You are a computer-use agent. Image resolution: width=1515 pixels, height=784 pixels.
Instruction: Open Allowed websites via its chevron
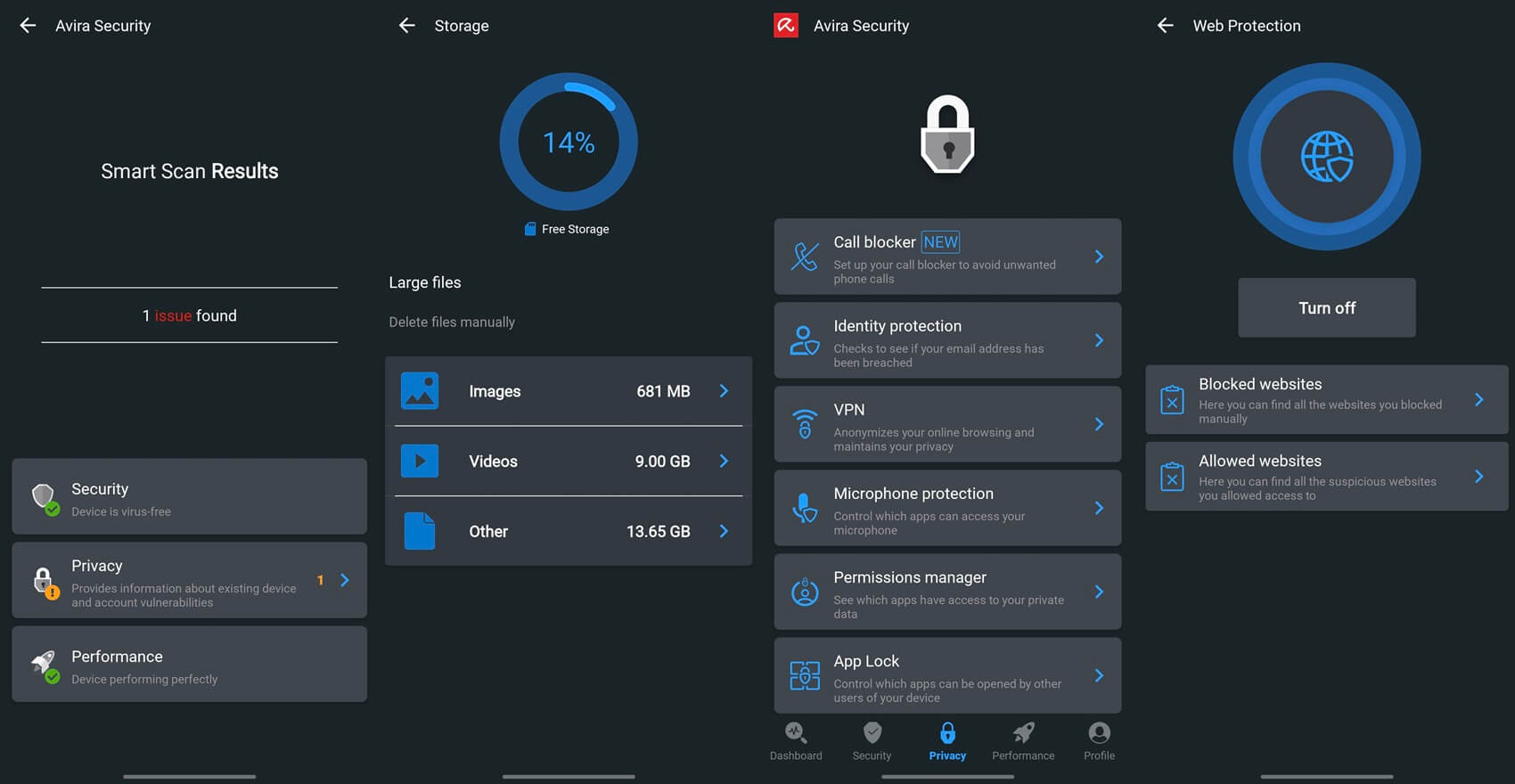pyautogui.click(x=1478, y=477)
